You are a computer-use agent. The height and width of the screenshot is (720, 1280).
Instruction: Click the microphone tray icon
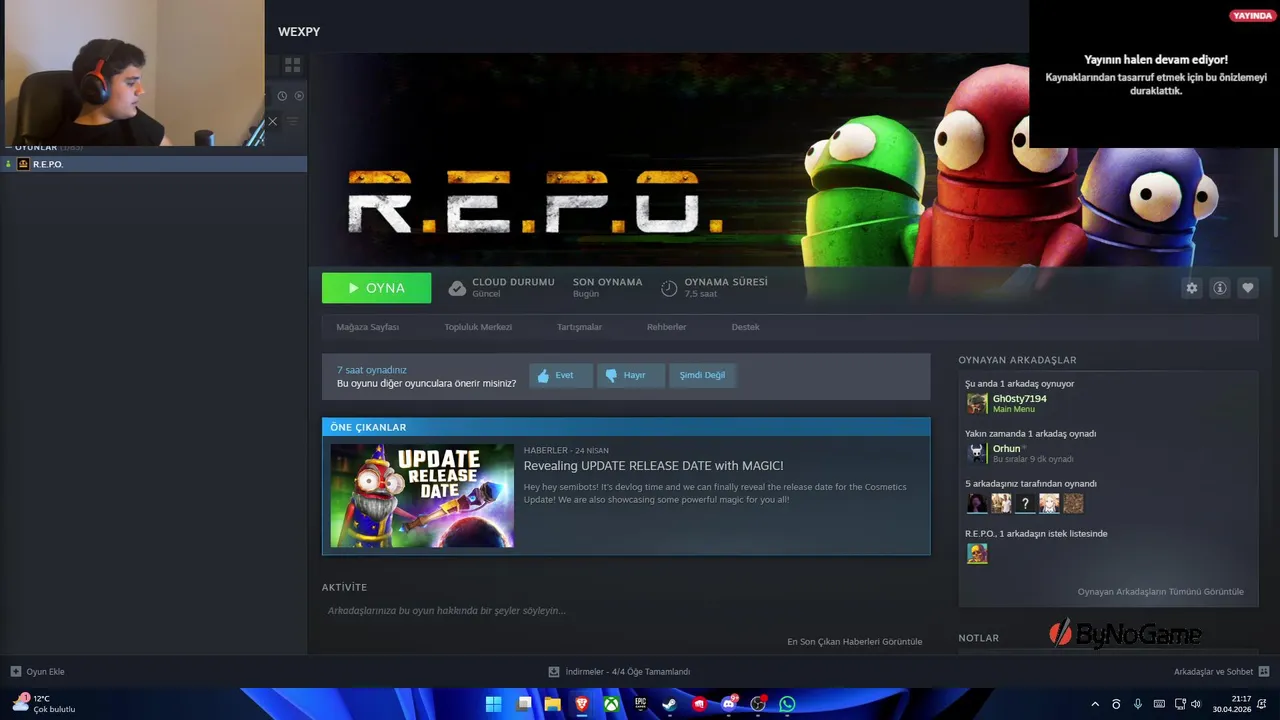pos(1138,704)
